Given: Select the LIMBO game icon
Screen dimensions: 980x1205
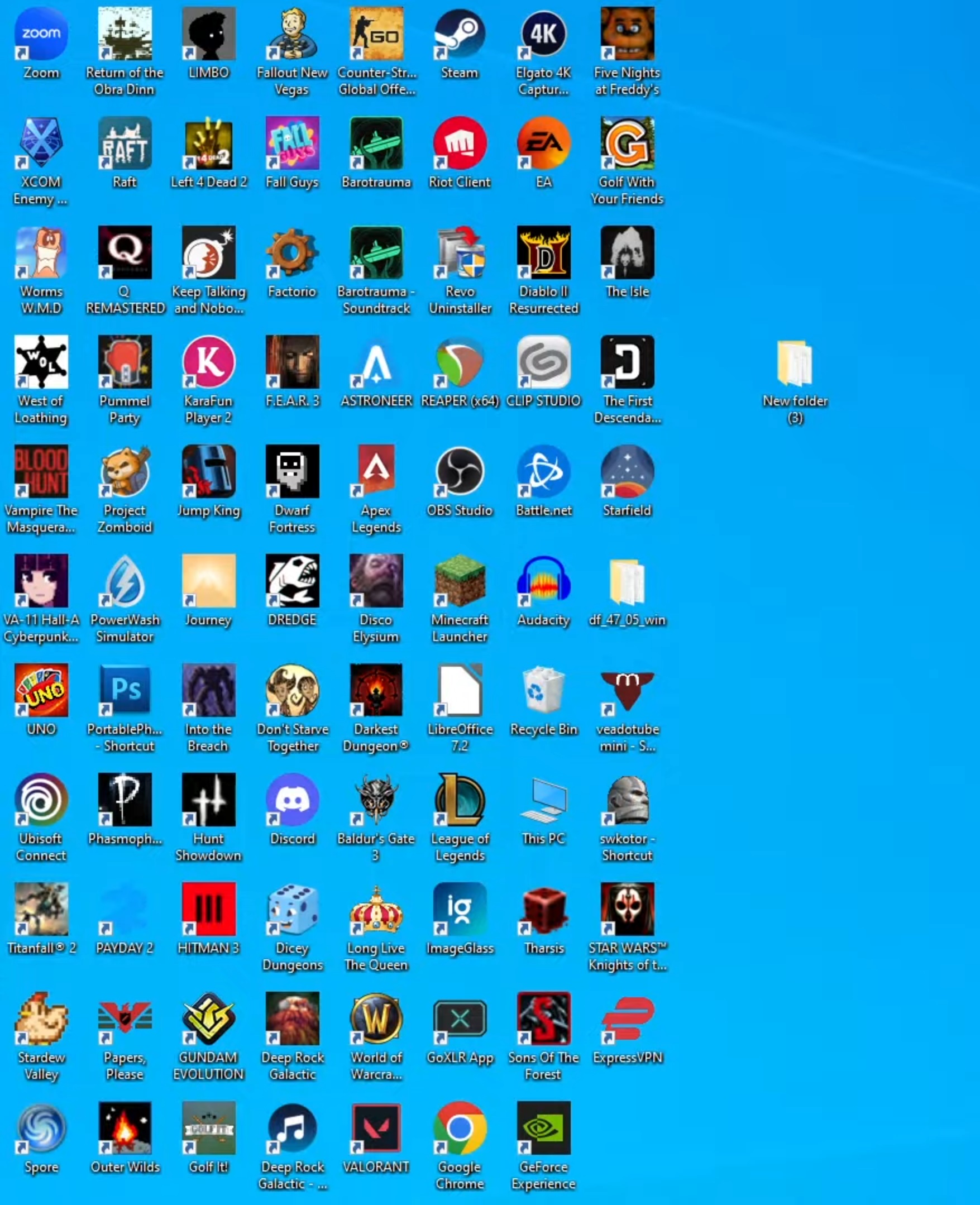Looking at the screenshot, I should point(208,34).
